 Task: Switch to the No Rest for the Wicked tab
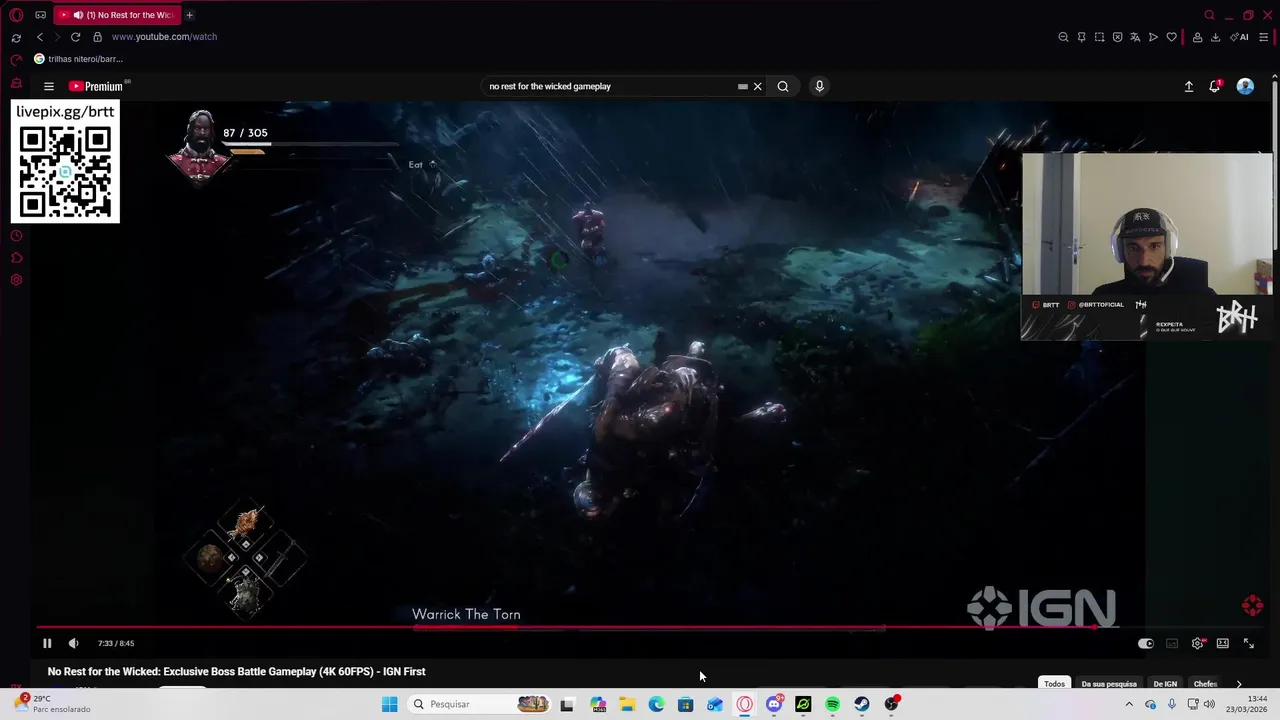click(x=118, y=15)
